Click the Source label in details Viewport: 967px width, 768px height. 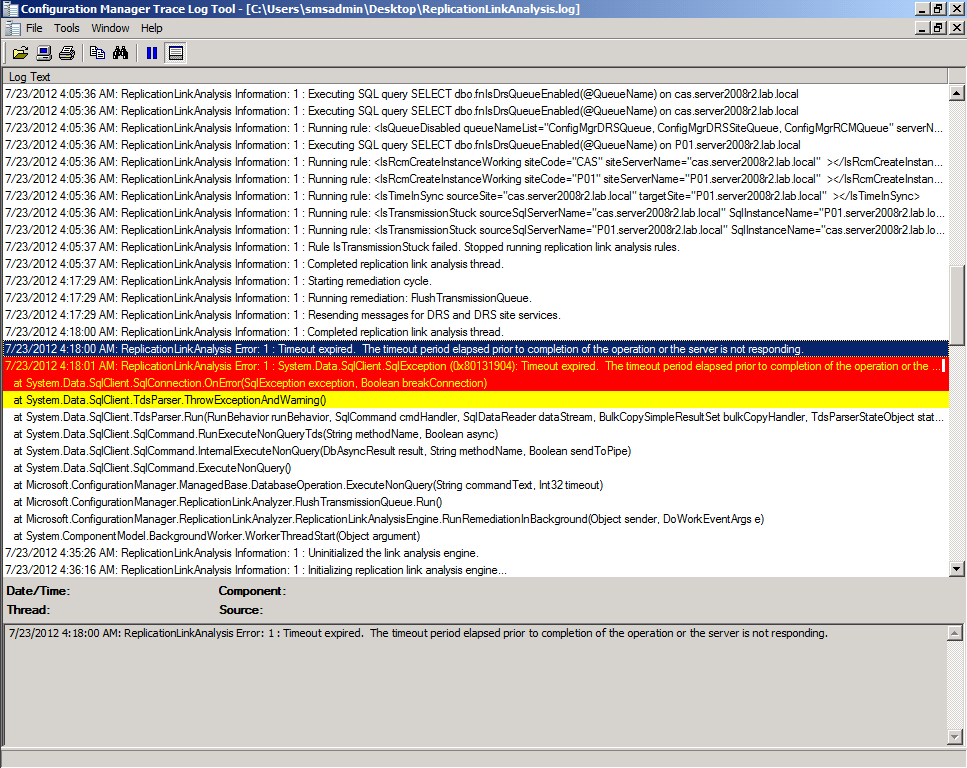(241, 610)
